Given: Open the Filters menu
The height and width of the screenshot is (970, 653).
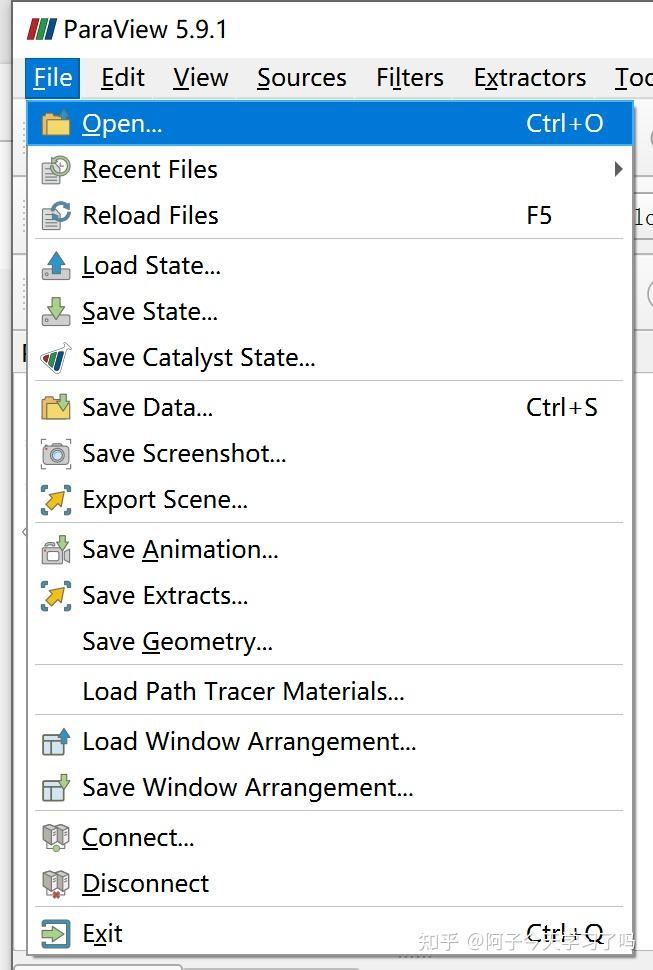Looking at the screenshot, I should tap(410, 78).
